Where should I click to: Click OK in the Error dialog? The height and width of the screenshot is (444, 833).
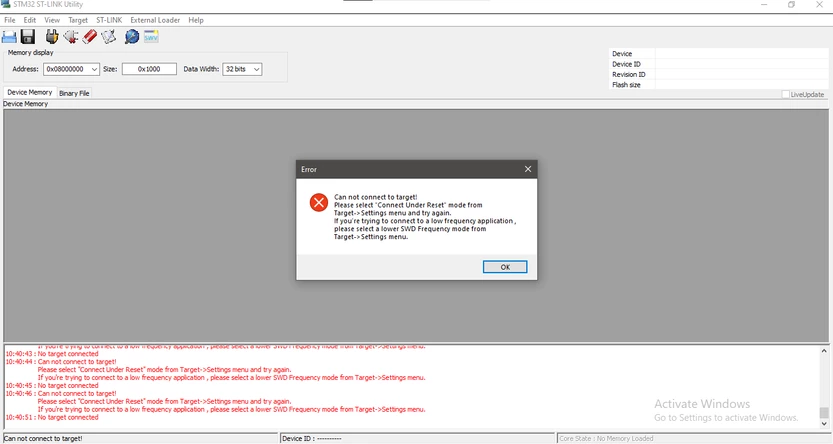[x=505, y=267]
